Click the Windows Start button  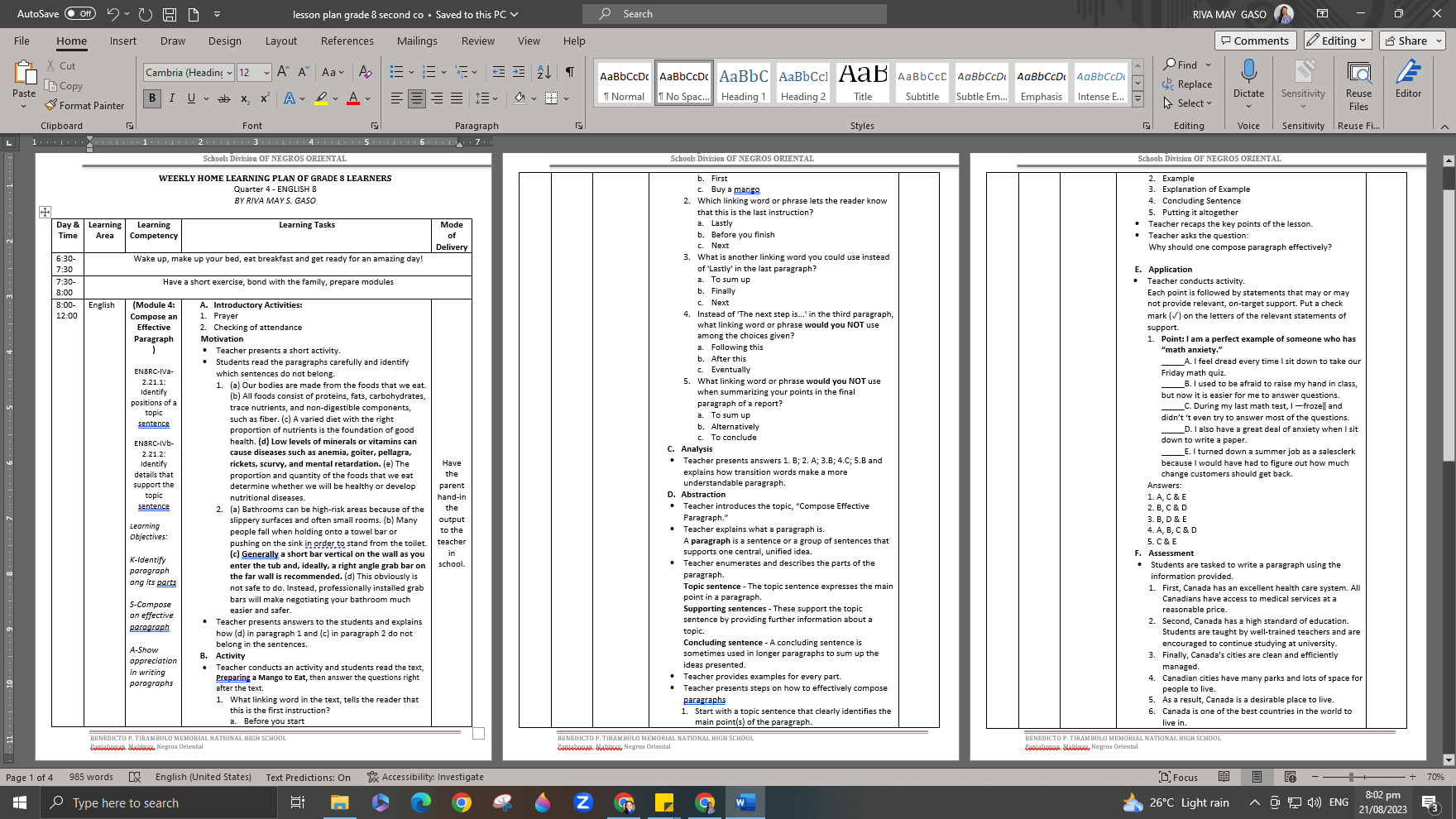click(x=20, y=802)
